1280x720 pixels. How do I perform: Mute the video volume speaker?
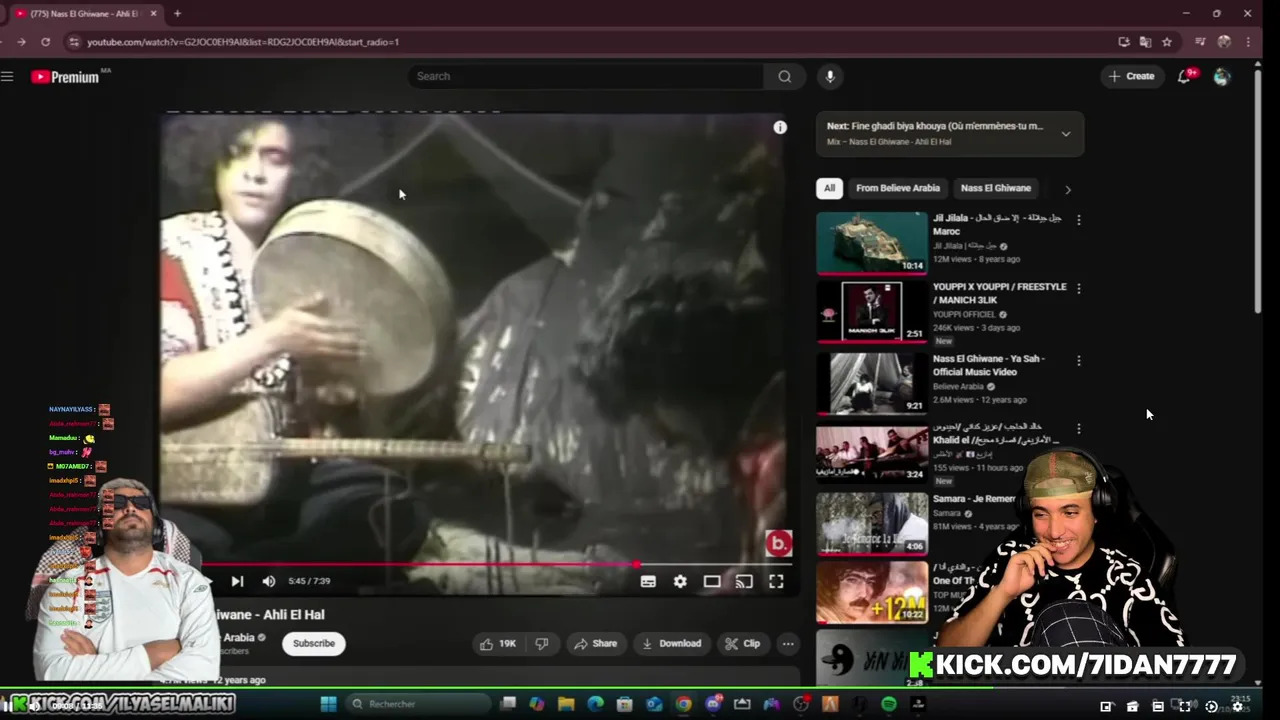click(269, 581)
